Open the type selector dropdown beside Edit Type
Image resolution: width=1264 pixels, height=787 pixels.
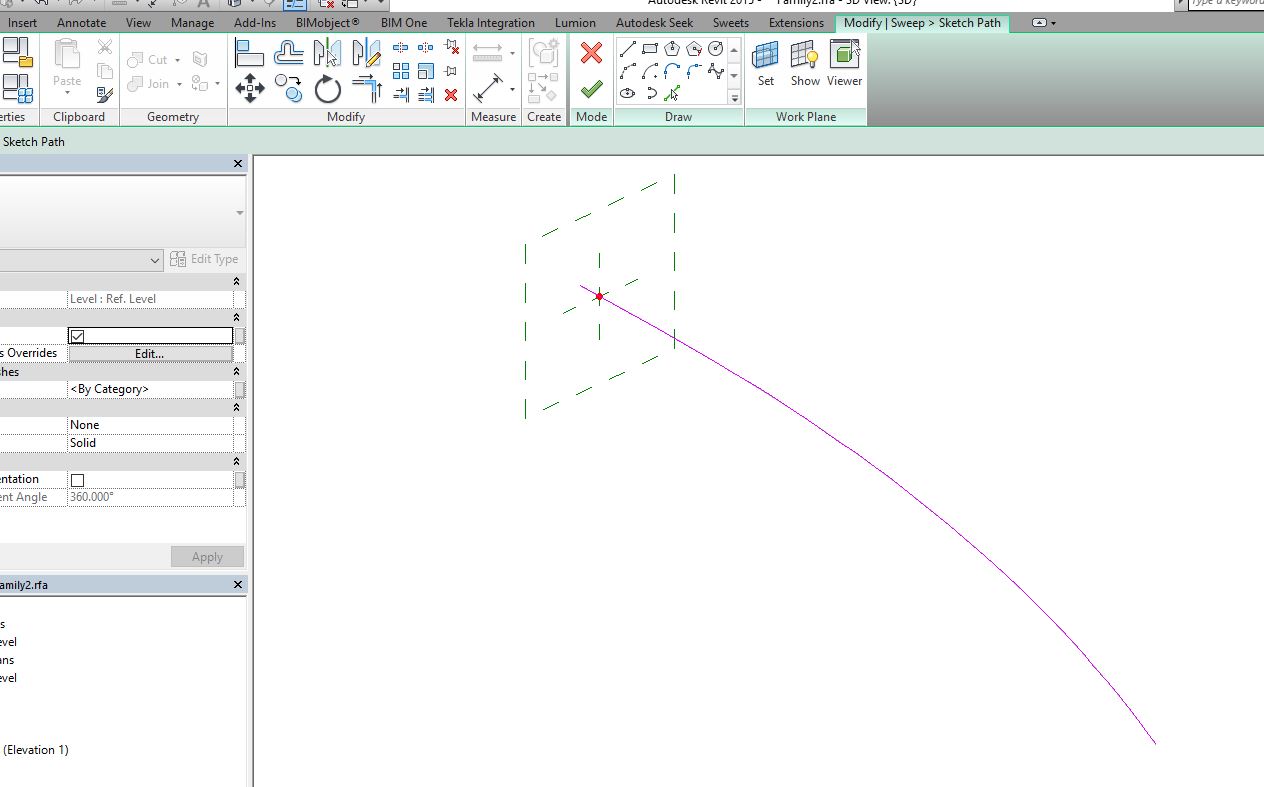(x=153, y=259)
